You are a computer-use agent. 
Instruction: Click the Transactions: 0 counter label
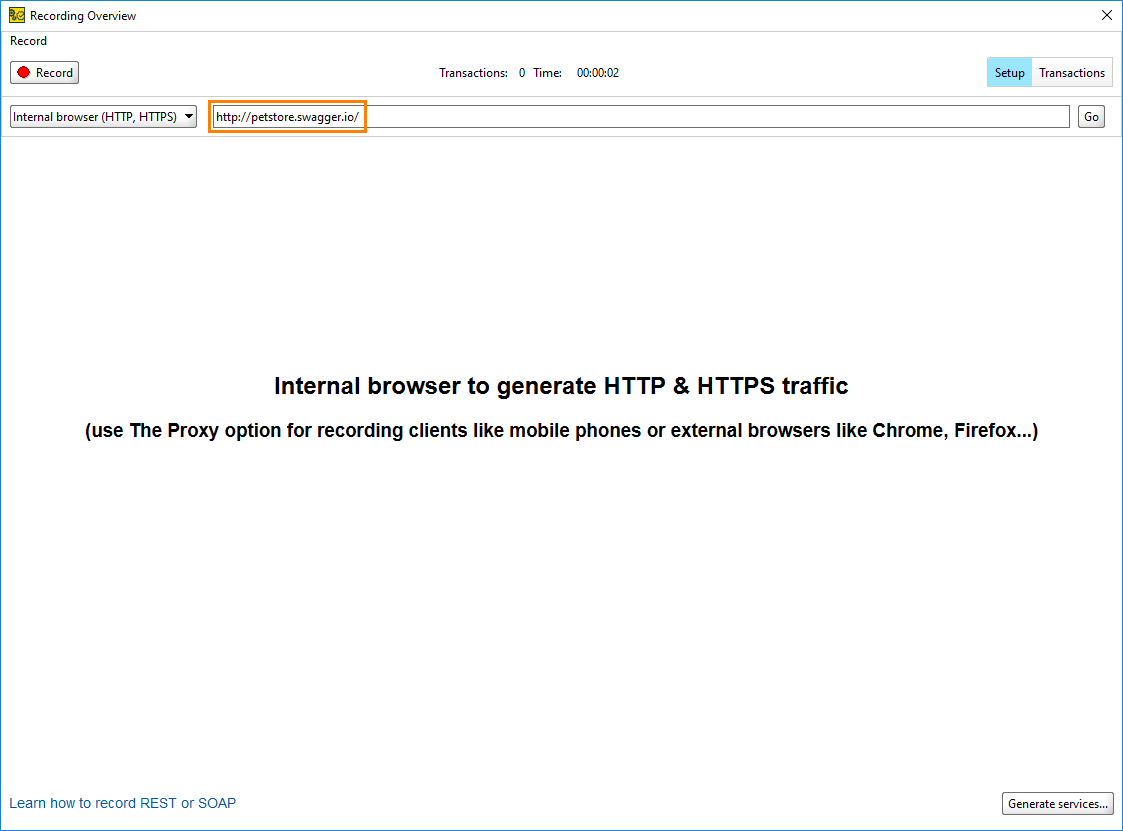tap(482, 73)
